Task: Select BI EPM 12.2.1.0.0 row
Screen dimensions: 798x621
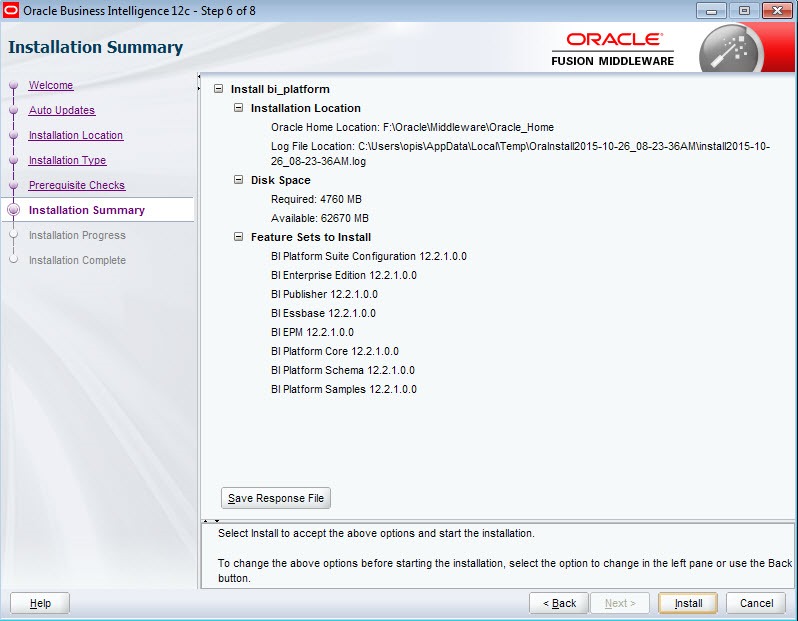Action: click(x=312, y=332)
